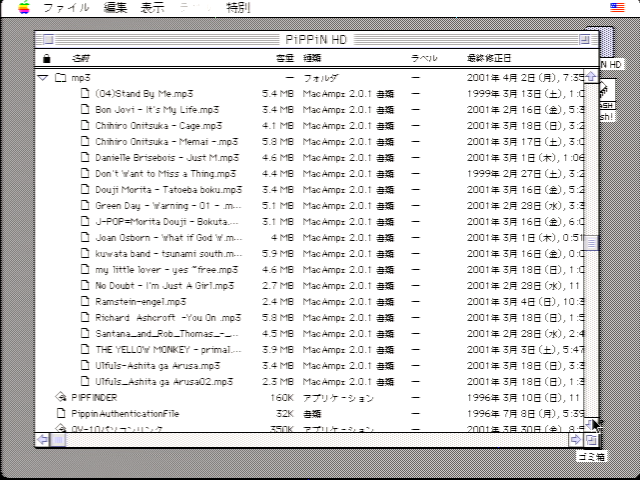Viewport: 640px width, 480px height.
Task: Click file icon for Richard Ashcroft -You On .mp3
Action: point(85,318)
